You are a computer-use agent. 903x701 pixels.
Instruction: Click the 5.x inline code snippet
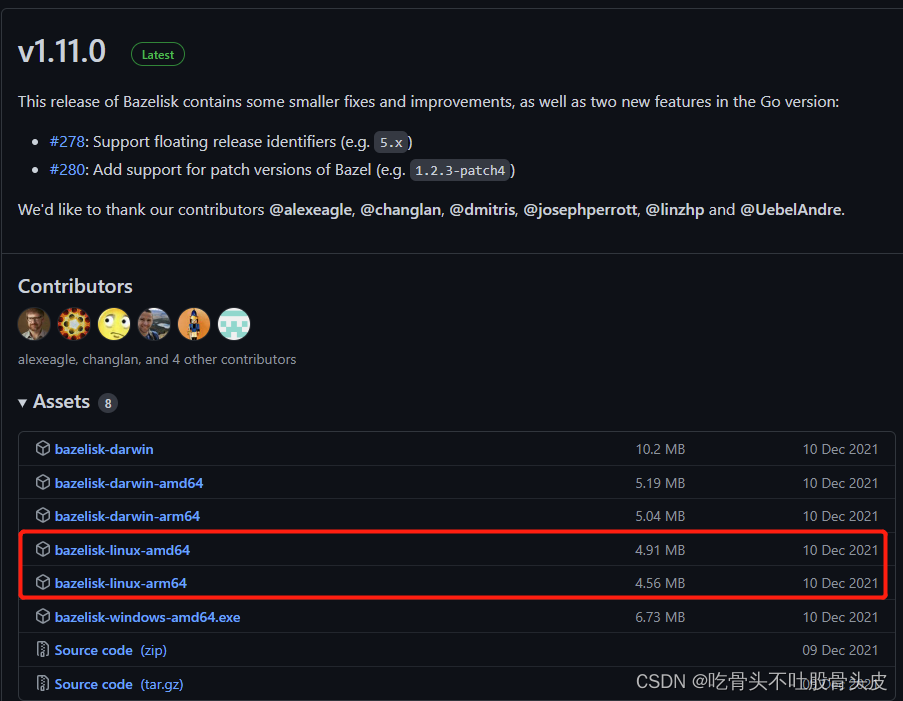[x=391, y=142]
